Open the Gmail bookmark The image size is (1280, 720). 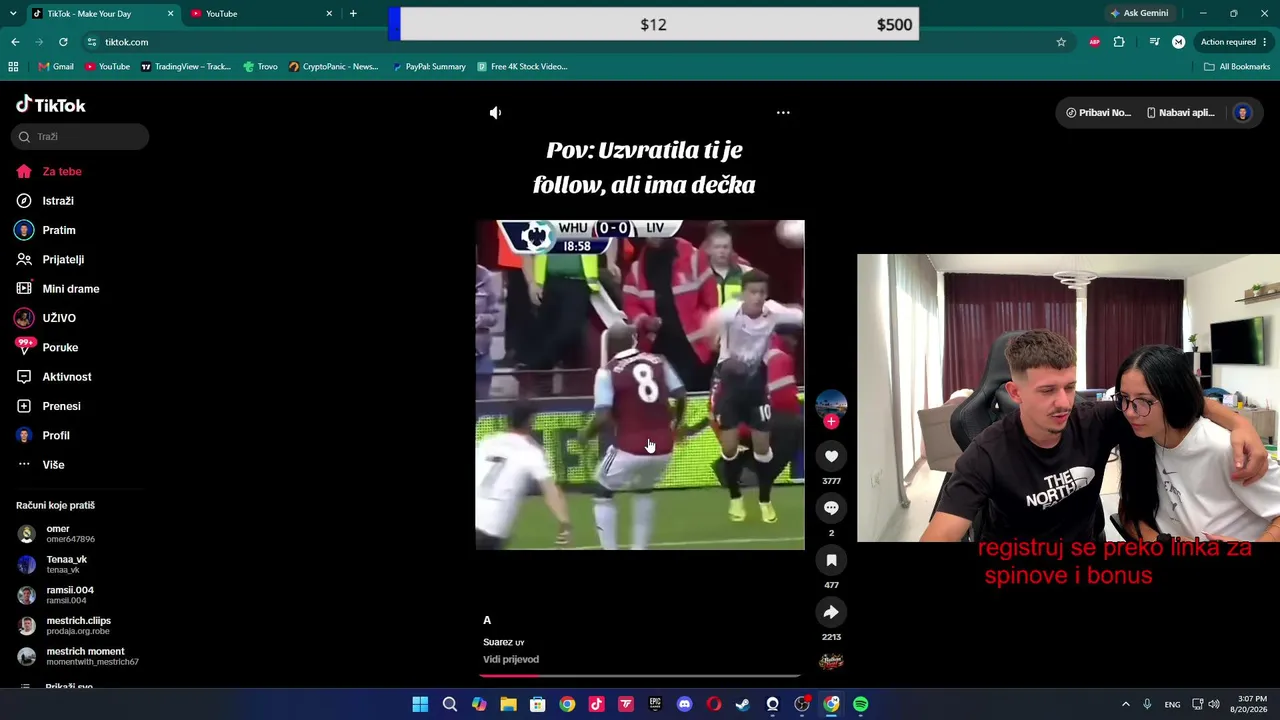(x=56, y=67)
